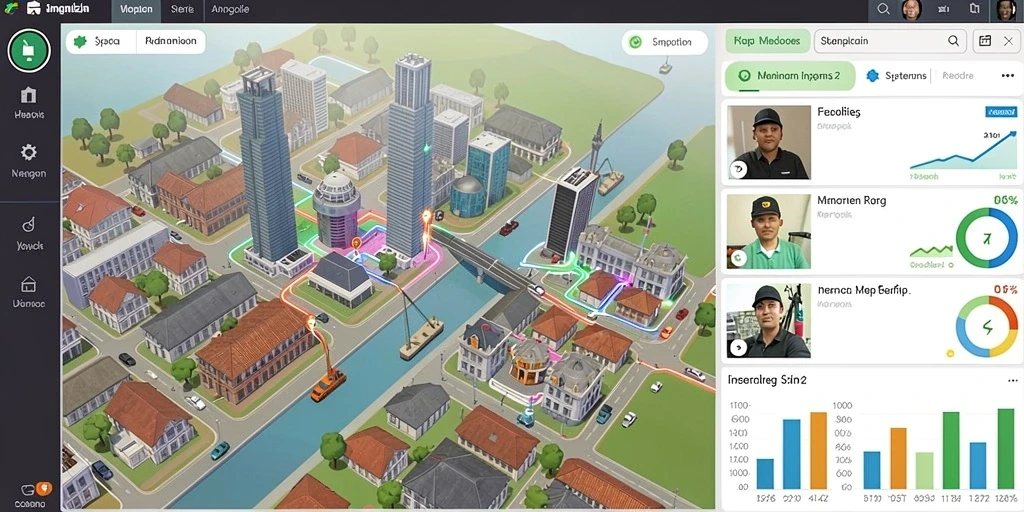
Task: Click the green-blue donut gauge on Mmorten Rorg card
Action: click(x=986, y=238)
